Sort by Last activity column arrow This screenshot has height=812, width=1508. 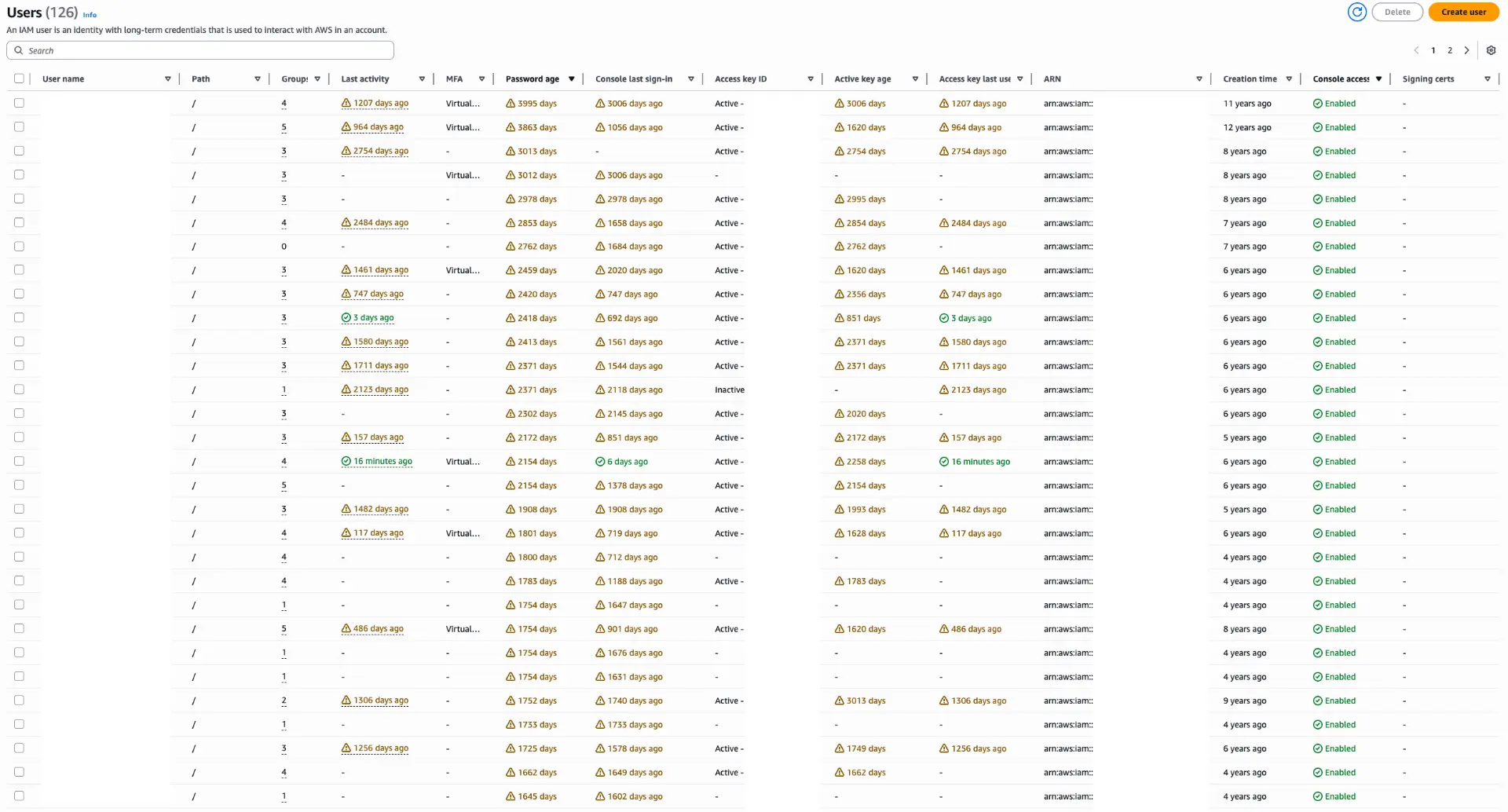(x=422, y=79)
